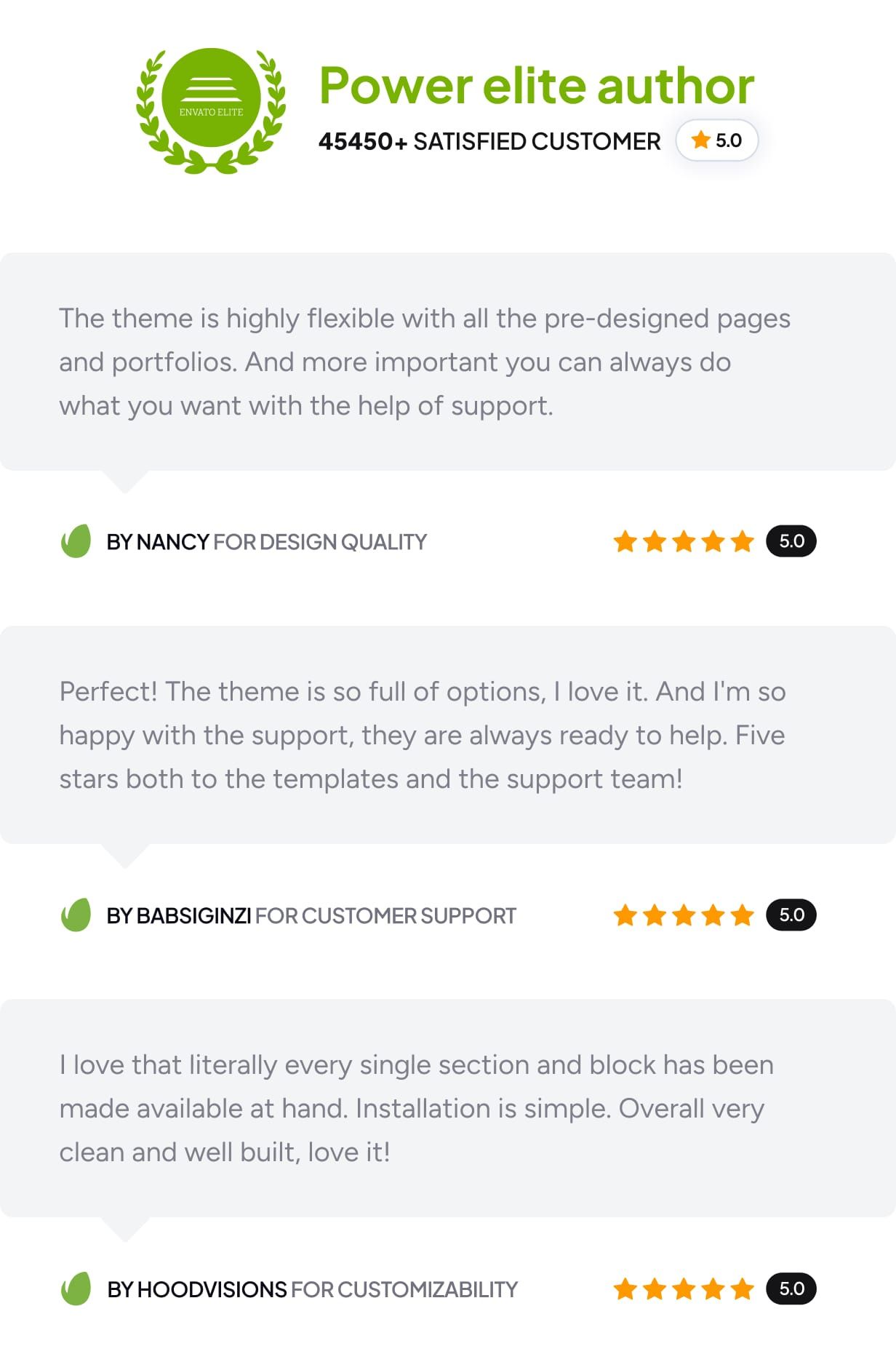The height and width of the screenshot is (1354, 896).
Task: Click the fifth star of Babsiginzi's rating
Action: [742, 915]
